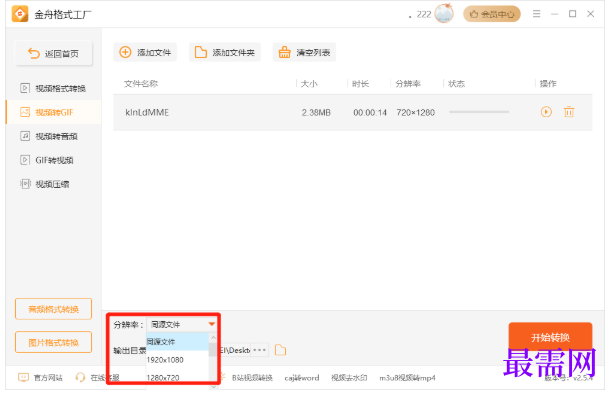Click the klnLdMME file name
615x394 pixels.
[147, 113]
